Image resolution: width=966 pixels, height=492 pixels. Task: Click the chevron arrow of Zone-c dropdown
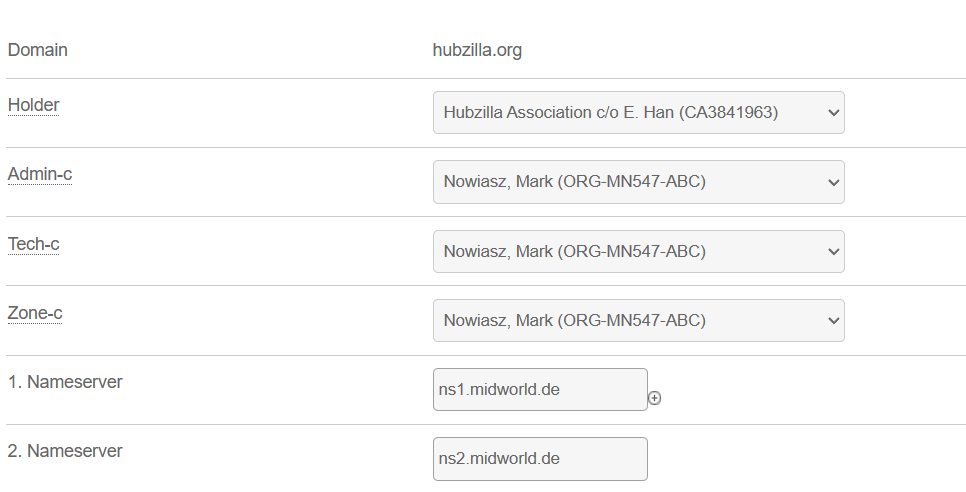coord(834,321)
